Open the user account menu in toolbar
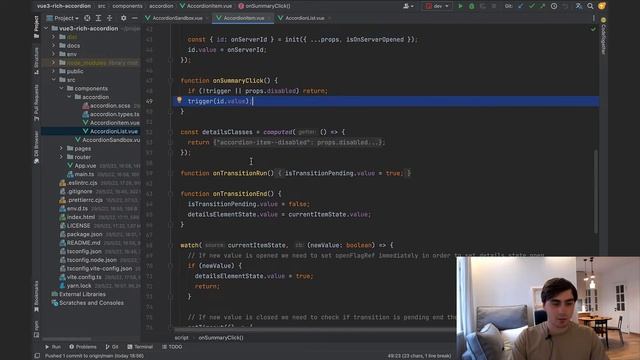 (408, 6)
